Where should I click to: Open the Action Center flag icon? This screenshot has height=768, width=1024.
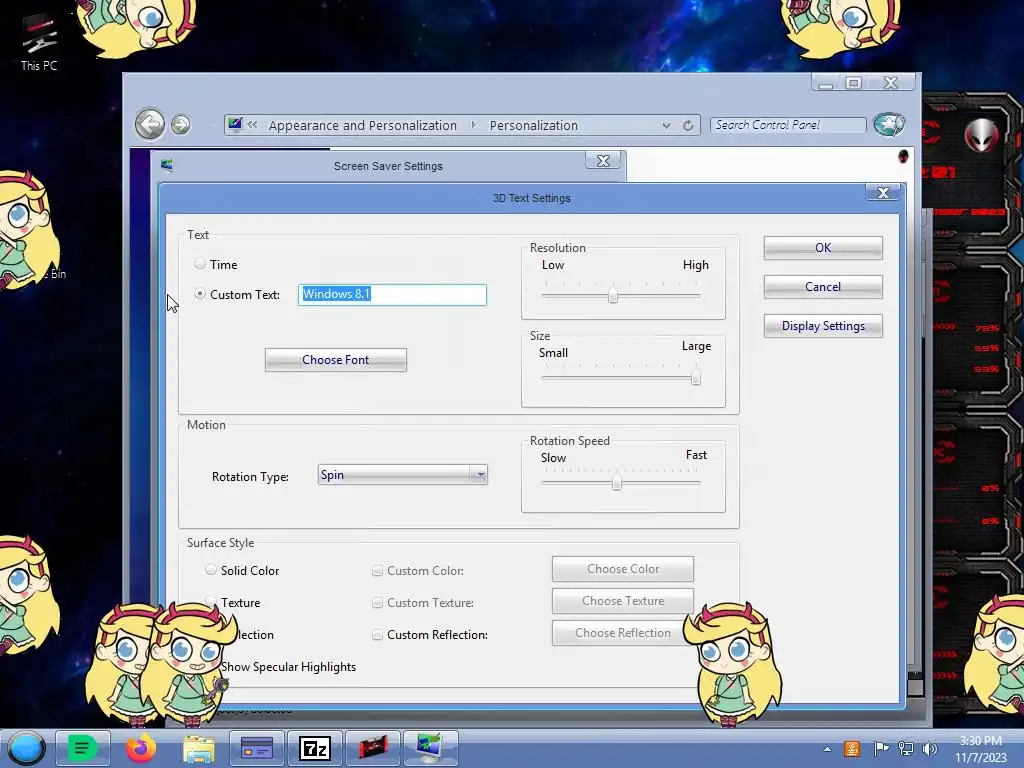pos(881,748)
